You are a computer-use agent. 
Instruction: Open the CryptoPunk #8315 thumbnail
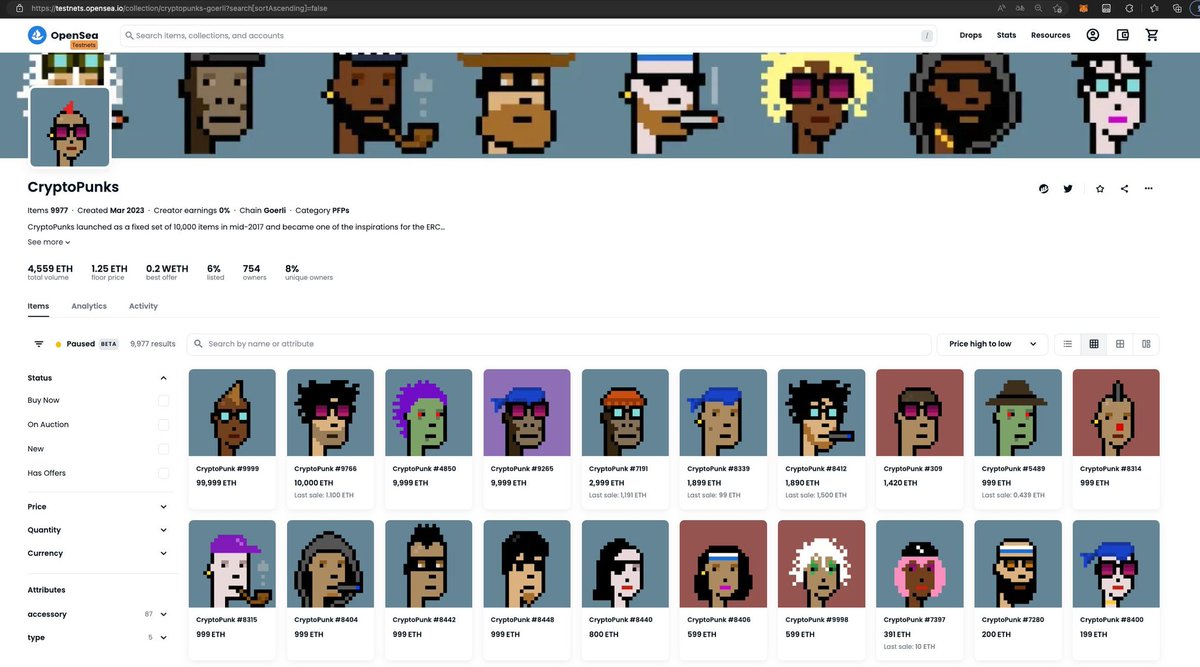(x=232, y=564)
